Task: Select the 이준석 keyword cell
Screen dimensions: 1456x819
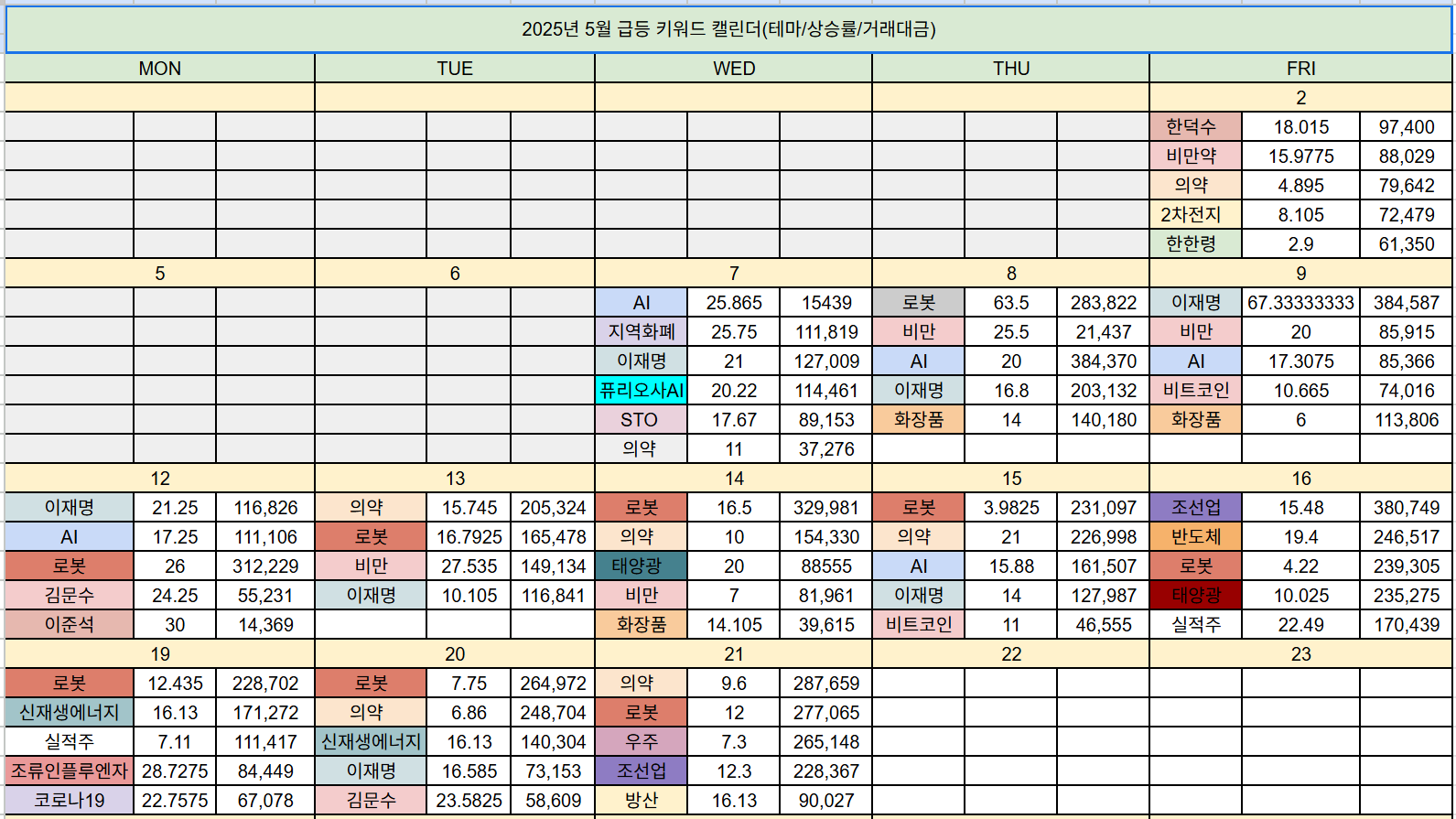Action: tap(70, 625)
